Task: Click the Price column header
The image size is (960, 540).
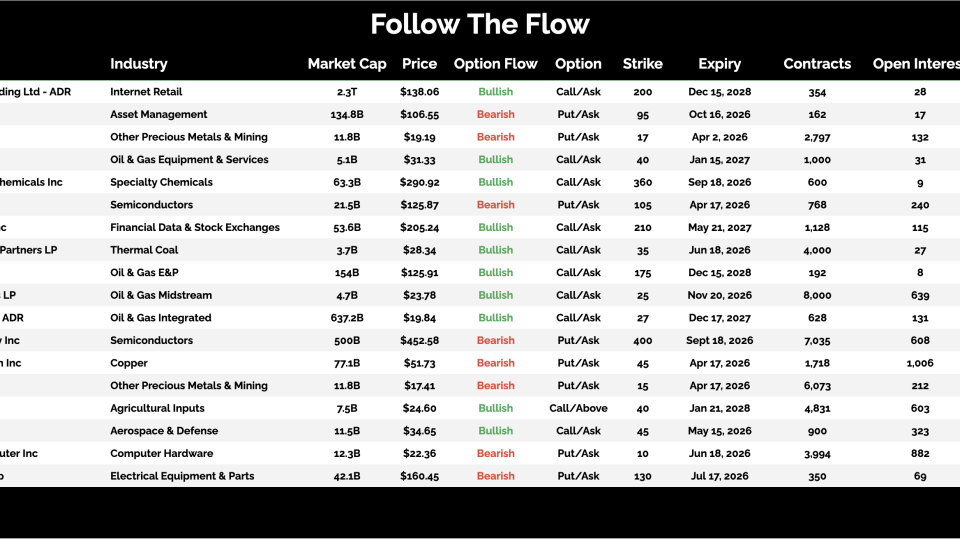Action: tap(419, 64)
